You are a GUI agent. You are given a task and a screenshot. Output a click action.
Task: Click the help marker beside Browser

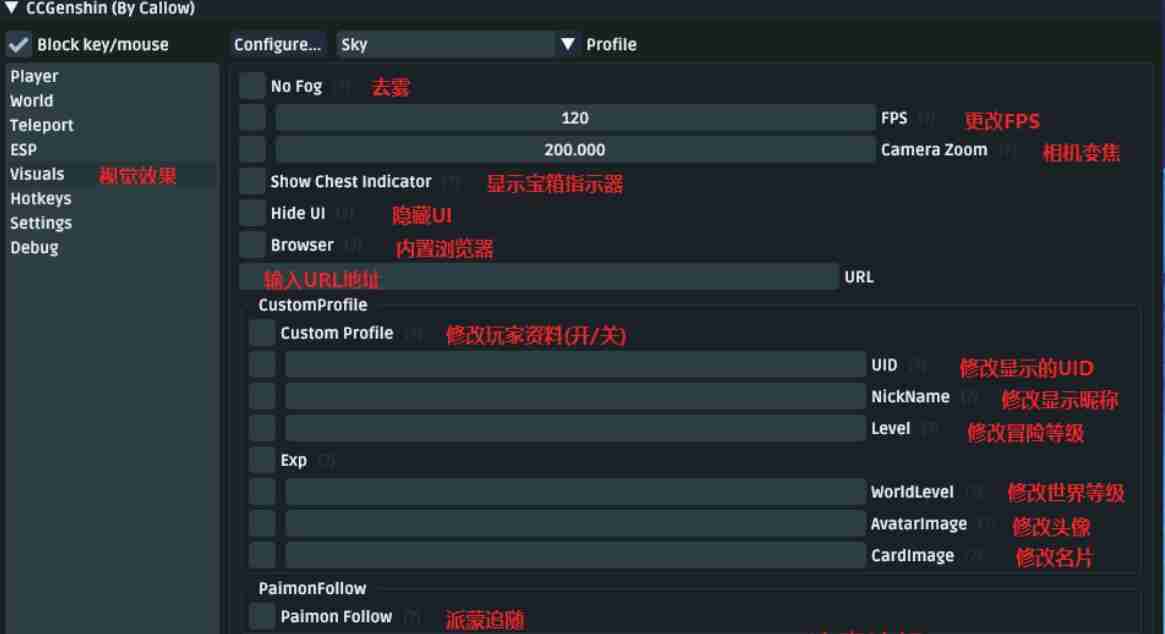point(353,245)
